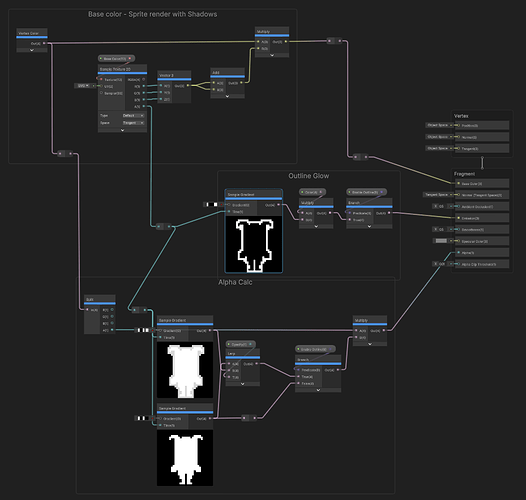
Task: Click the Sample Texture 2D A(1) output port
Action: tap(144, 106)
